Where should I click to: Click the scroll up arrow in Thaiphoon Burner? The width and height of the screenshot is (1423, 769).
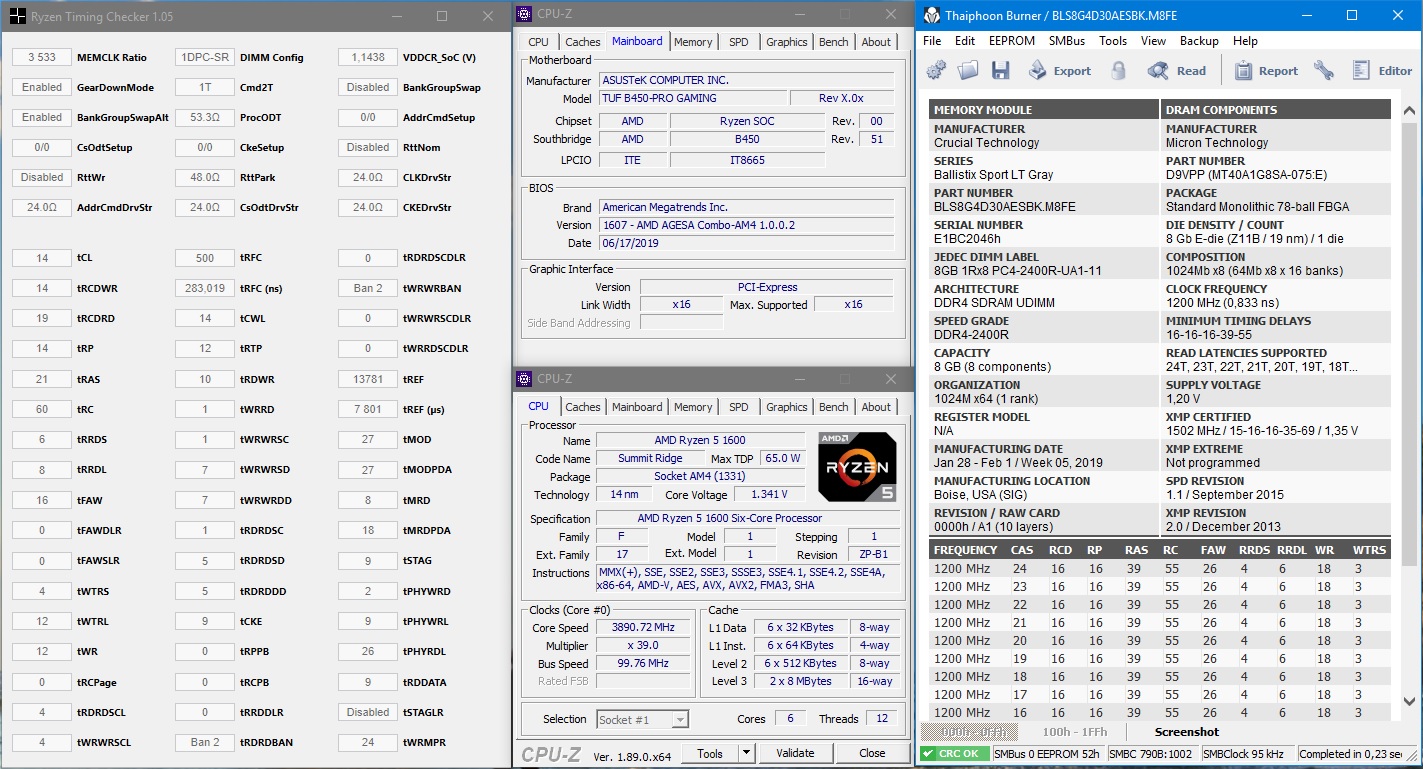click(x=1409, y=109)
